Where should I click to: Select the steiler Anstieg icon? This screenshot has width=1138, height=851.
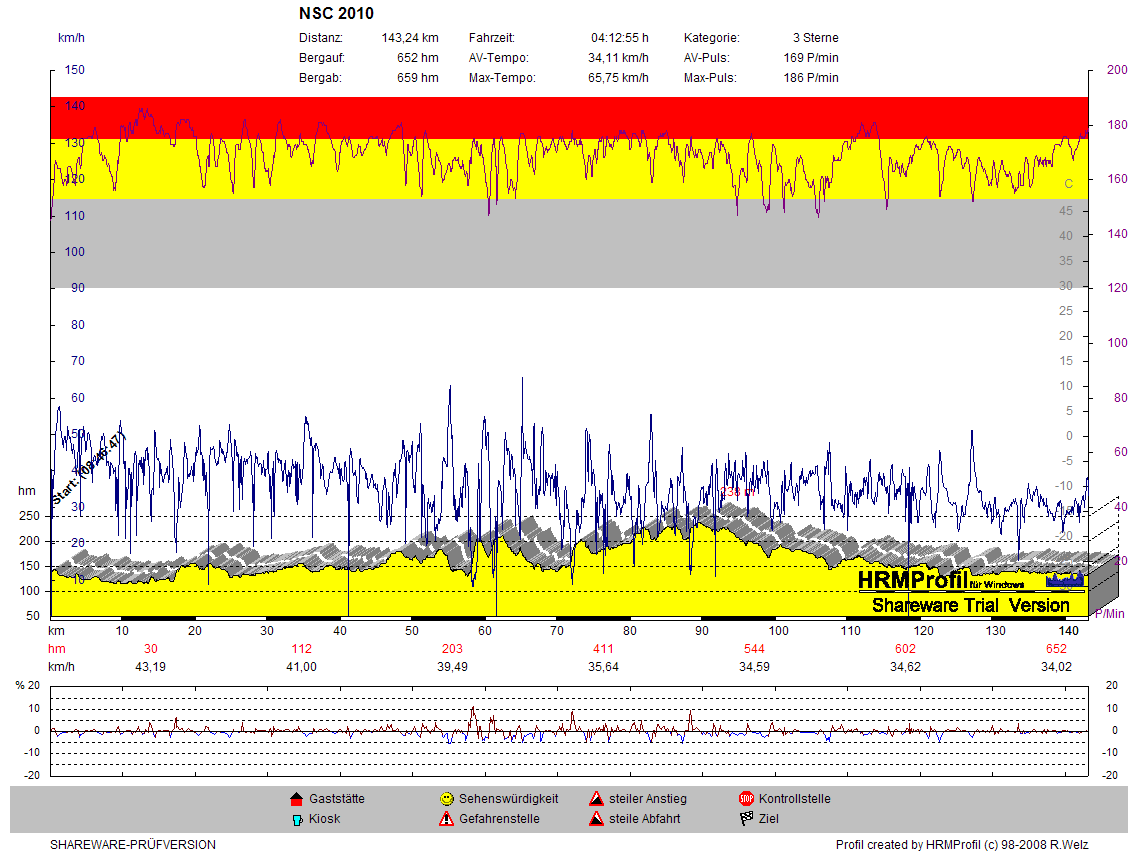(596, 799)
